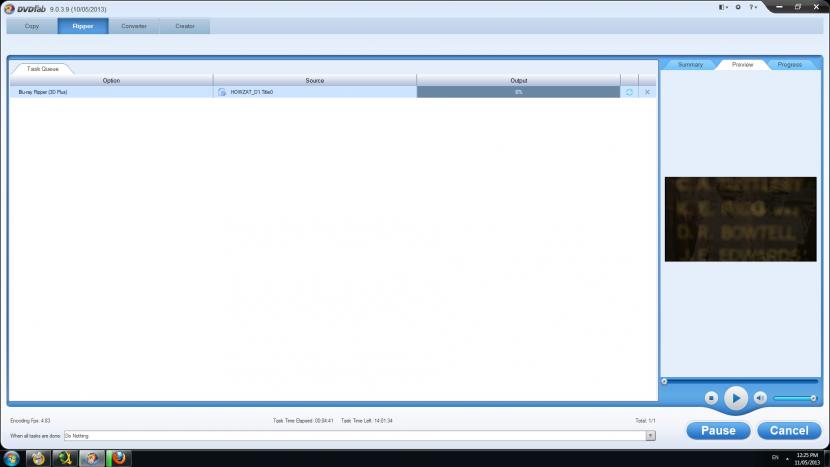Viewport: 830px width, 467px height.
Task: Open the first pinned taskbar application
Action: pos(38,459)
